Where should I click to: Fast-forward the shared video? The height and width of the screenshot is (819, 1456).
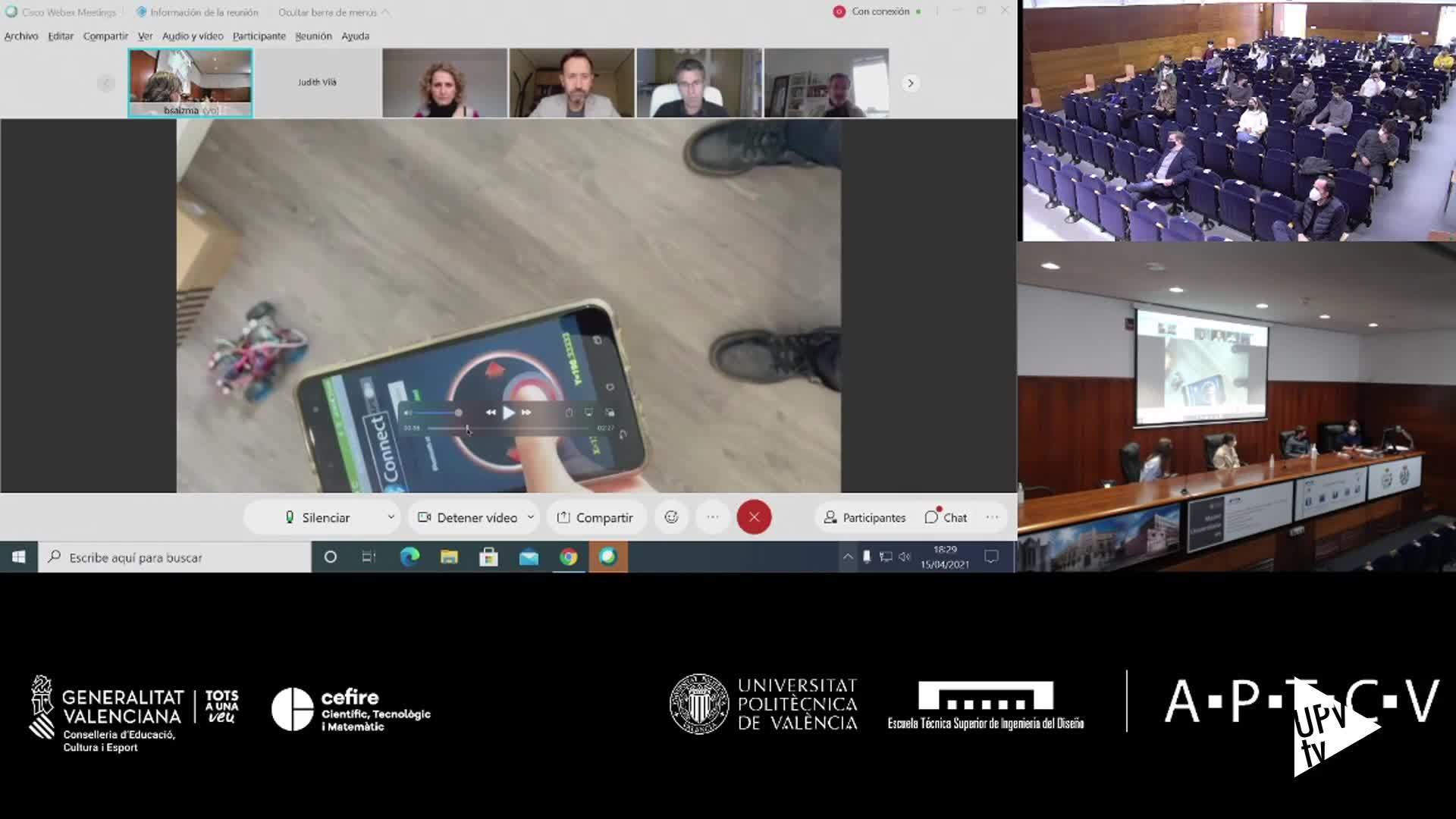point(526,413)
